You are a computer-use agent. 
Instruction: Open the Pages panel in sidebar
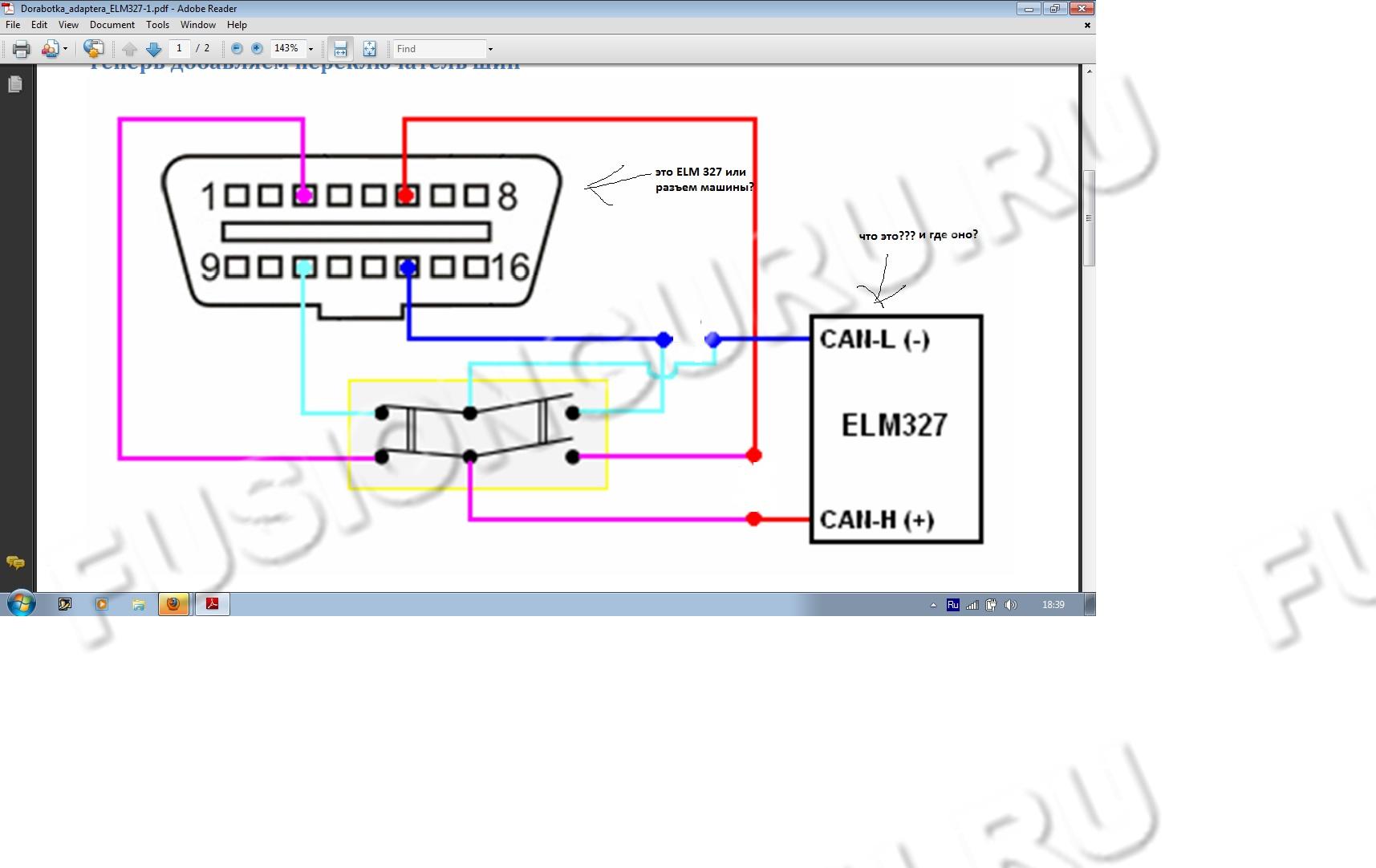[15, 84]
